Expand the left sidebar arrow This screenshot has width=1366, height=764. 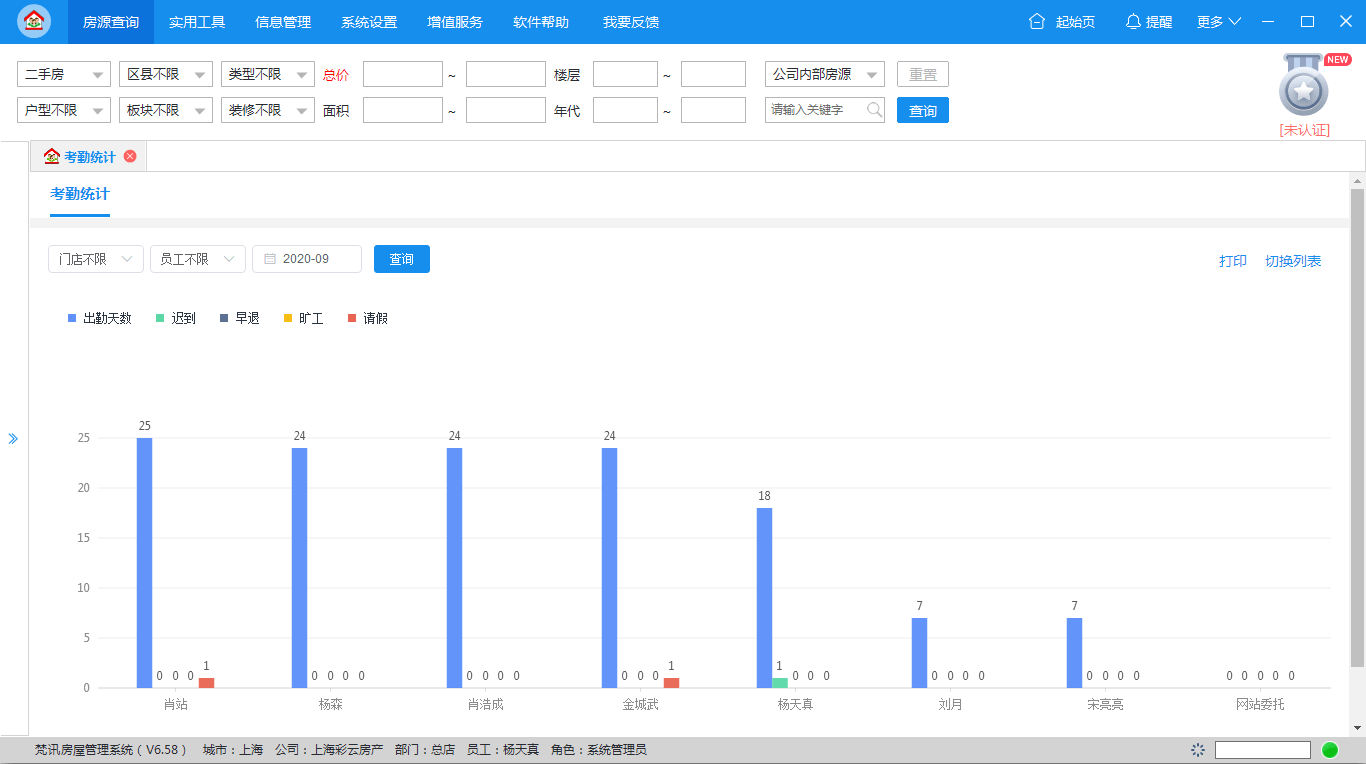pos(13,438)
